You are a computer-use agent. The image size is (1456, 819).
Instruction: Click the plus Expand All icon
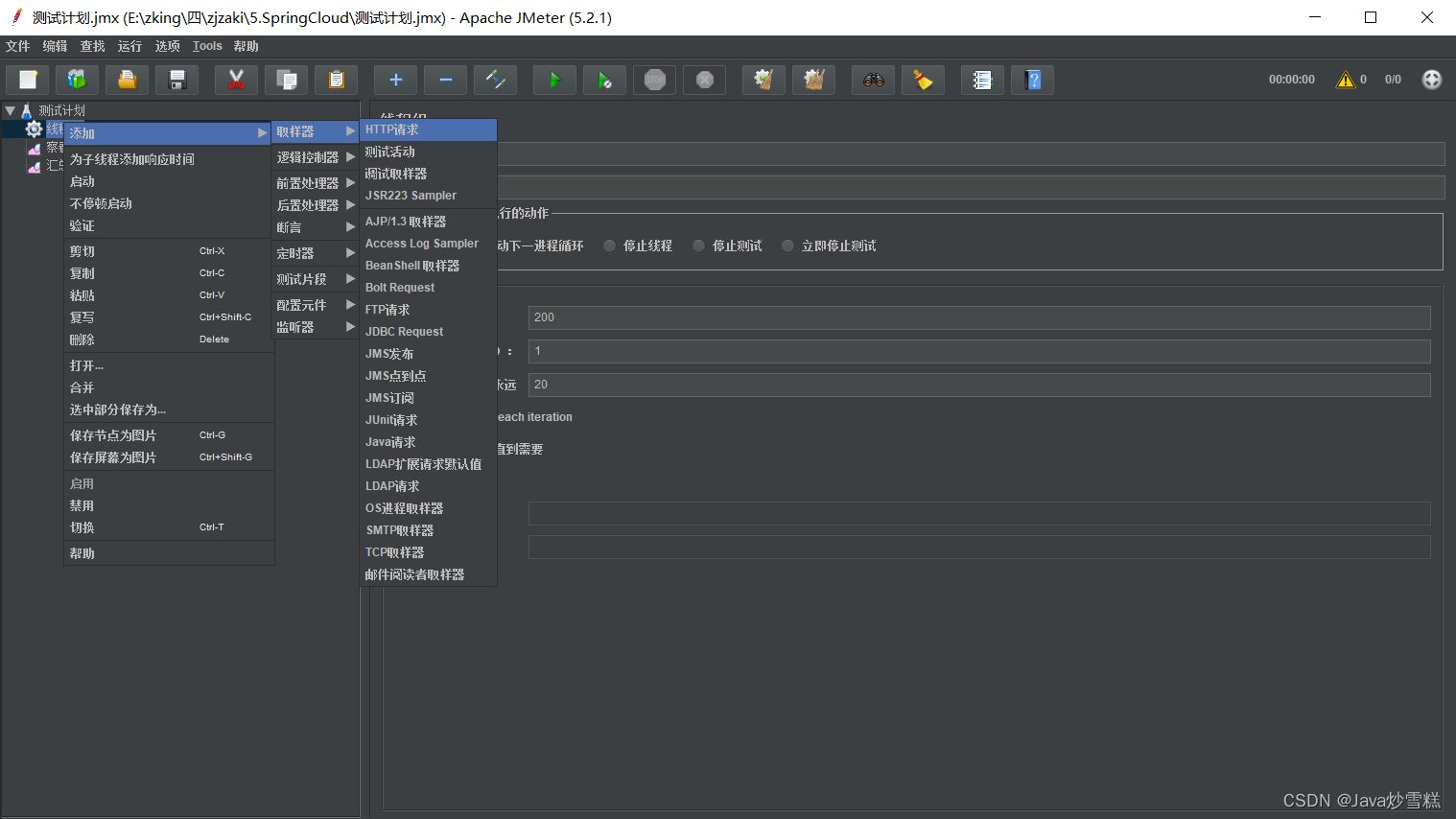coord(395,80)
